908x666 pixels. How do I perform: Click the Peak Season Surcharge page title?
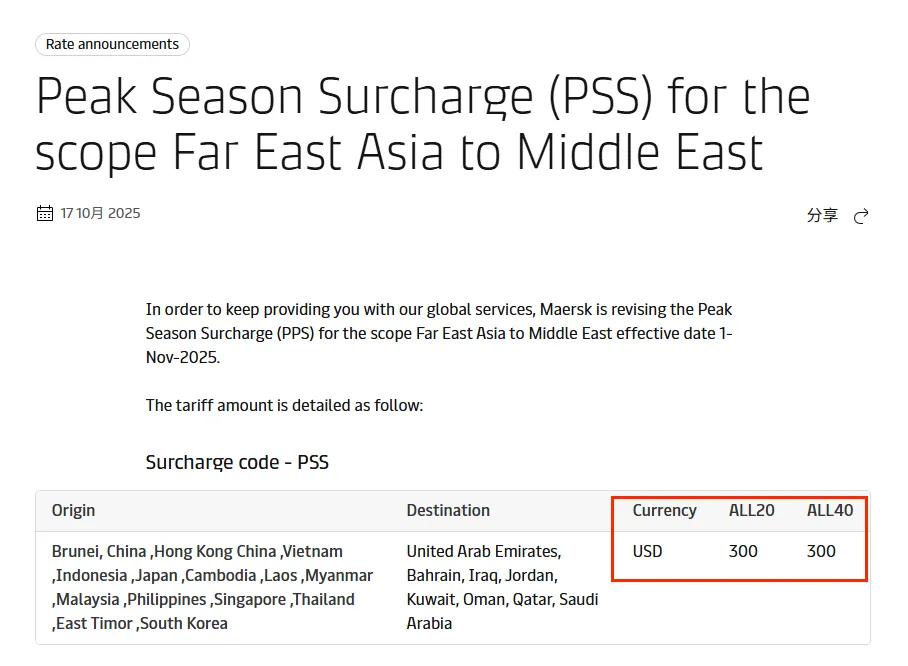point(422,125)
